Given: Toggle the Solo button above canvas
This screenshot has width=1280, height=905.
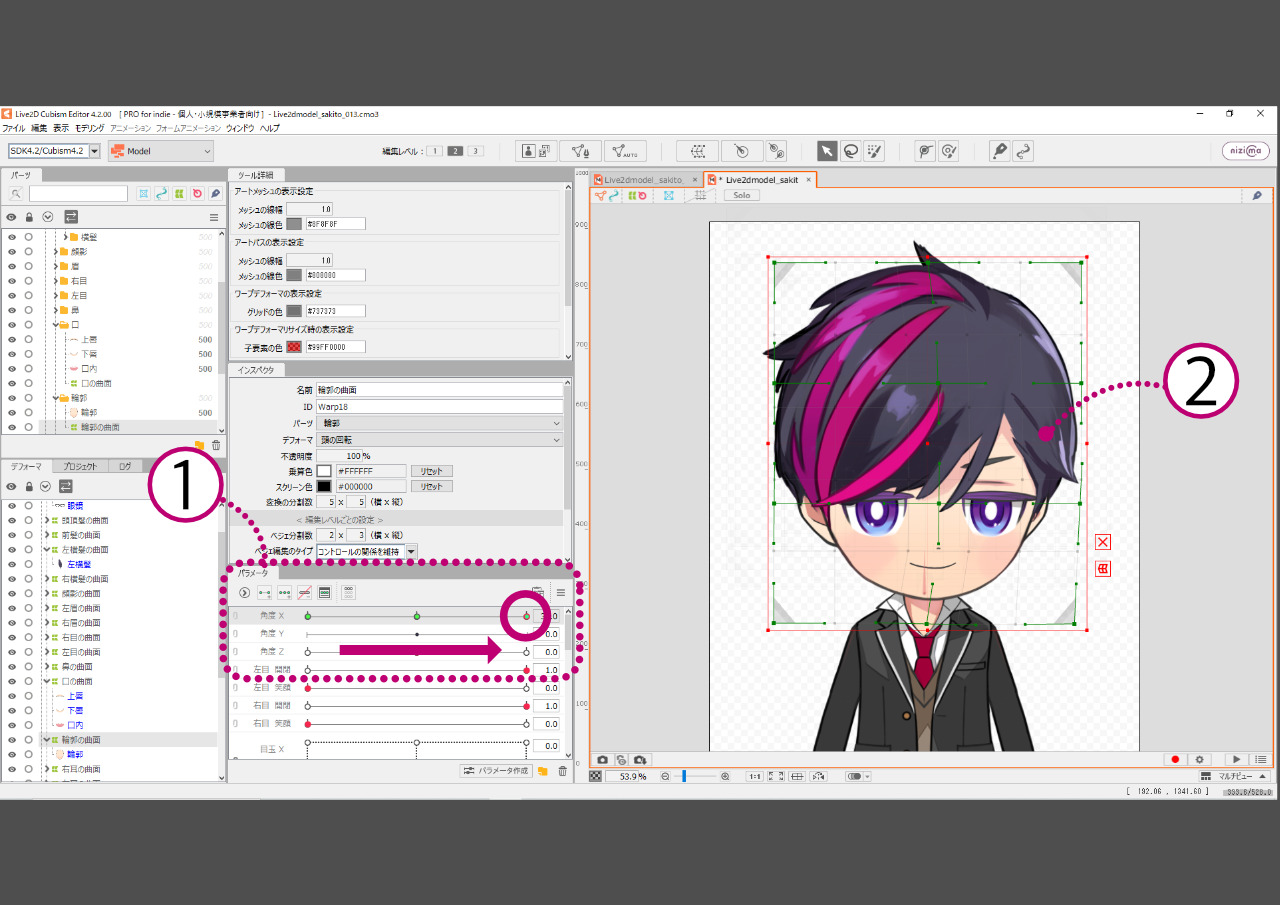Looking at the screenshot, I should [741, 195].
